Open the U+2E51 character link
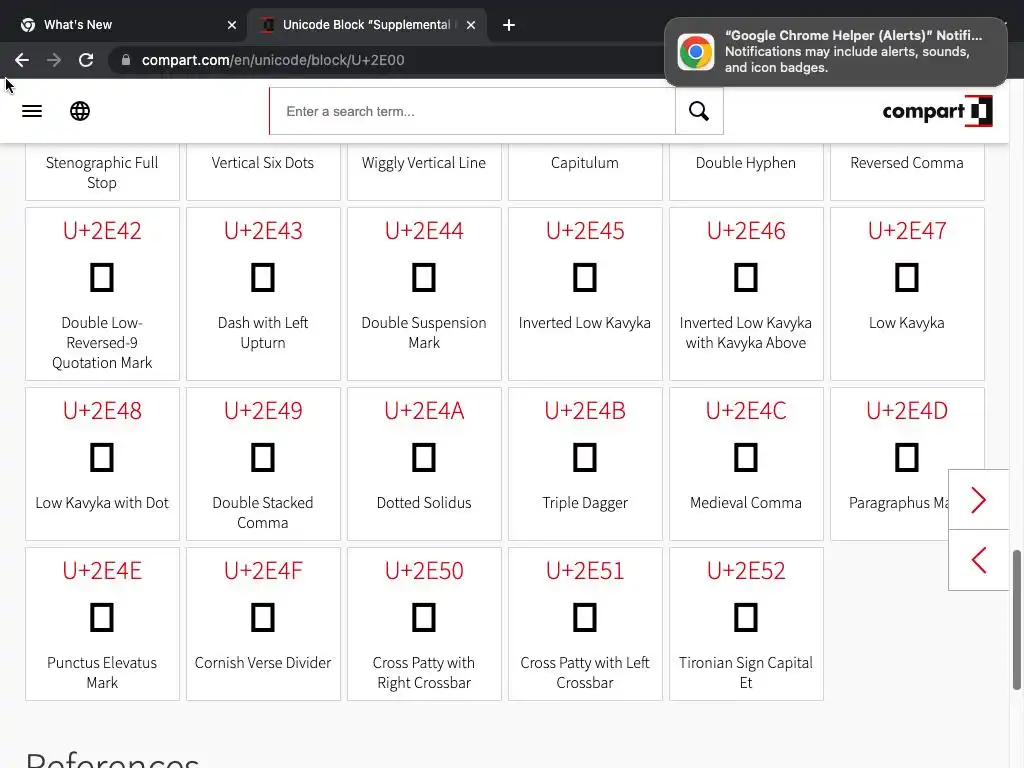 (x=585, y=571)
